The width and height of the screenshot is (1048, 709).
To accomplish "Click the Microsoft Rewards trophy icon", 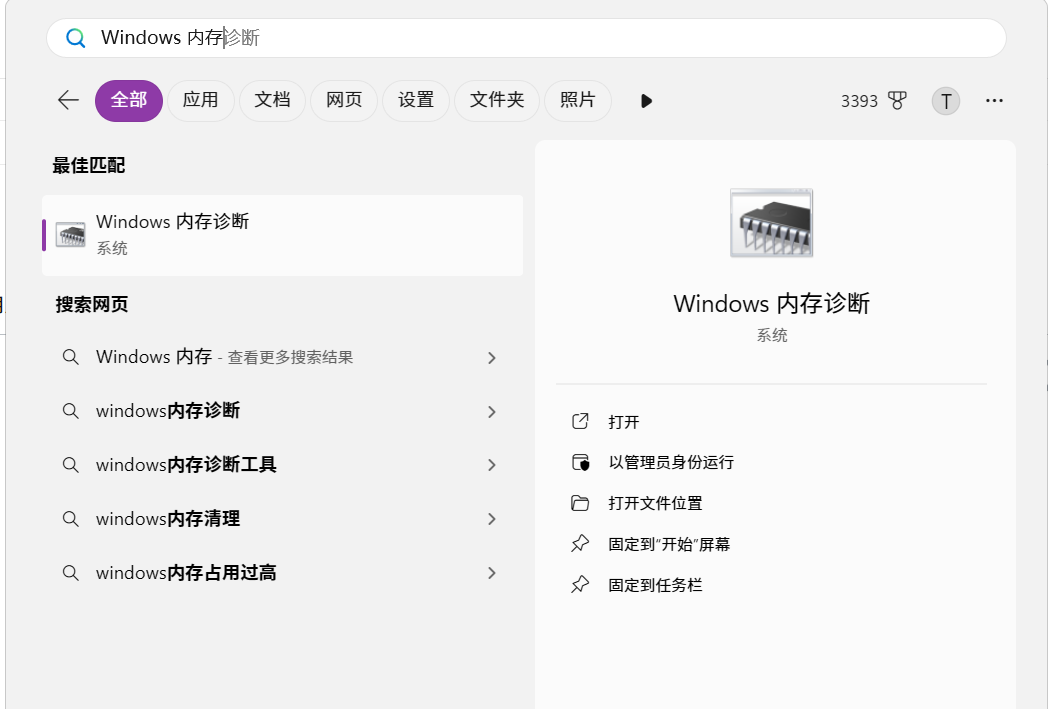I will 898,100.
